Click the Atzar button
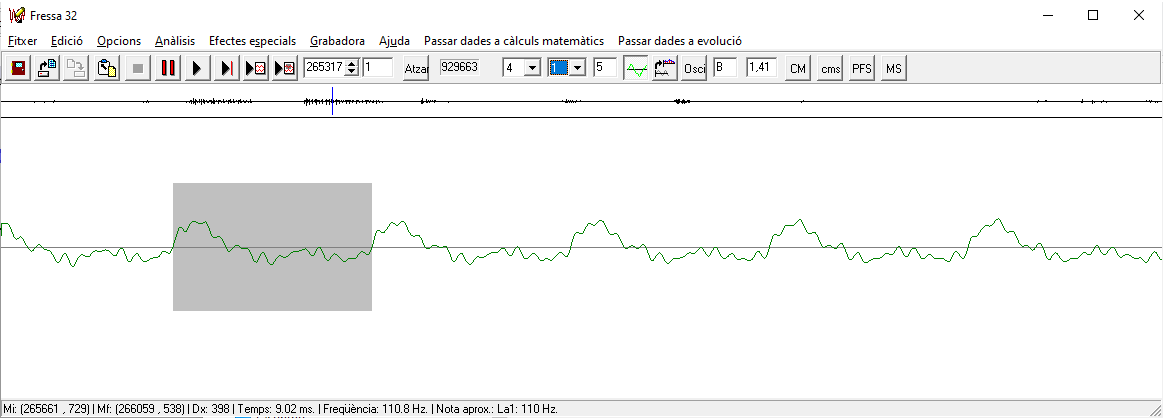This screenshot has width=1163, height=418. point(415,69)
